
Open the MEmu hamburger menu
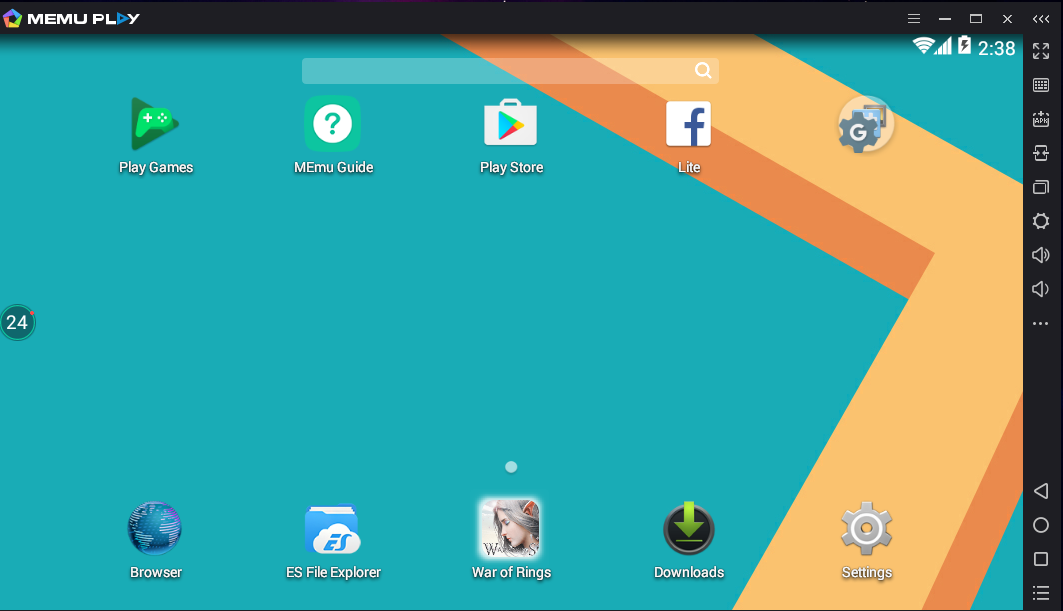[x=914, y=19]
